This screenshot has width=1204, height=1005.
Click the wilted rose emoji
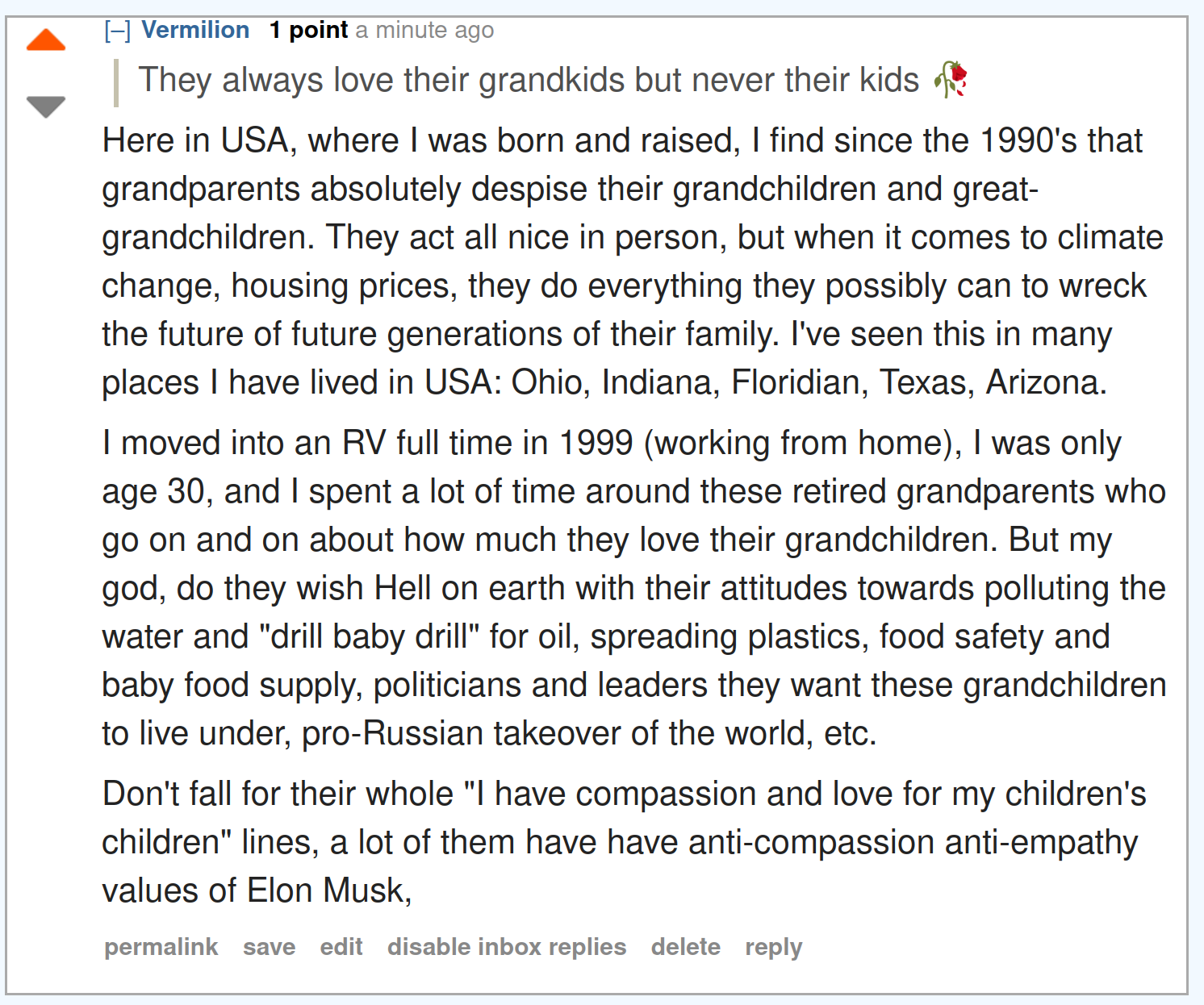(x=951, y=79)
